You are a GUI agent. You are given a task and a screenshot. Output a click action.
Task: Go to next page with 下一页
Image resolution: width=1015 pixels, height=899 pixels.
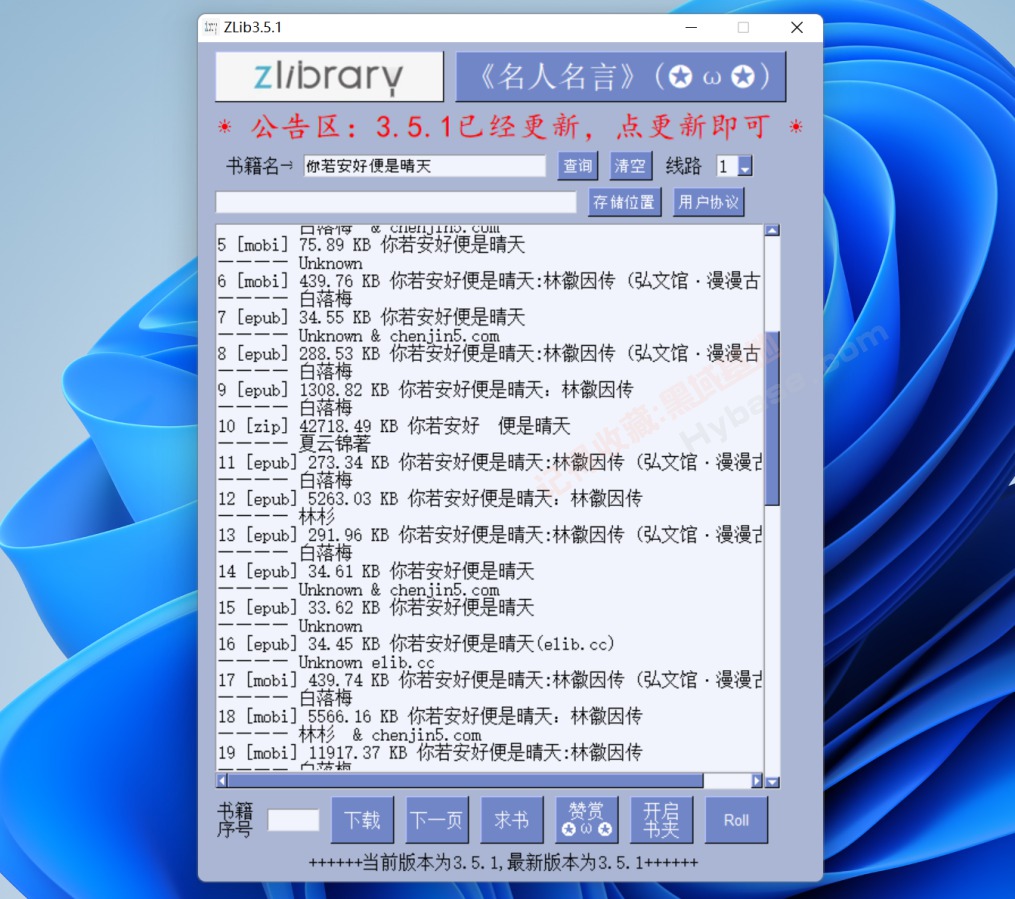click(x=437, y=820)
